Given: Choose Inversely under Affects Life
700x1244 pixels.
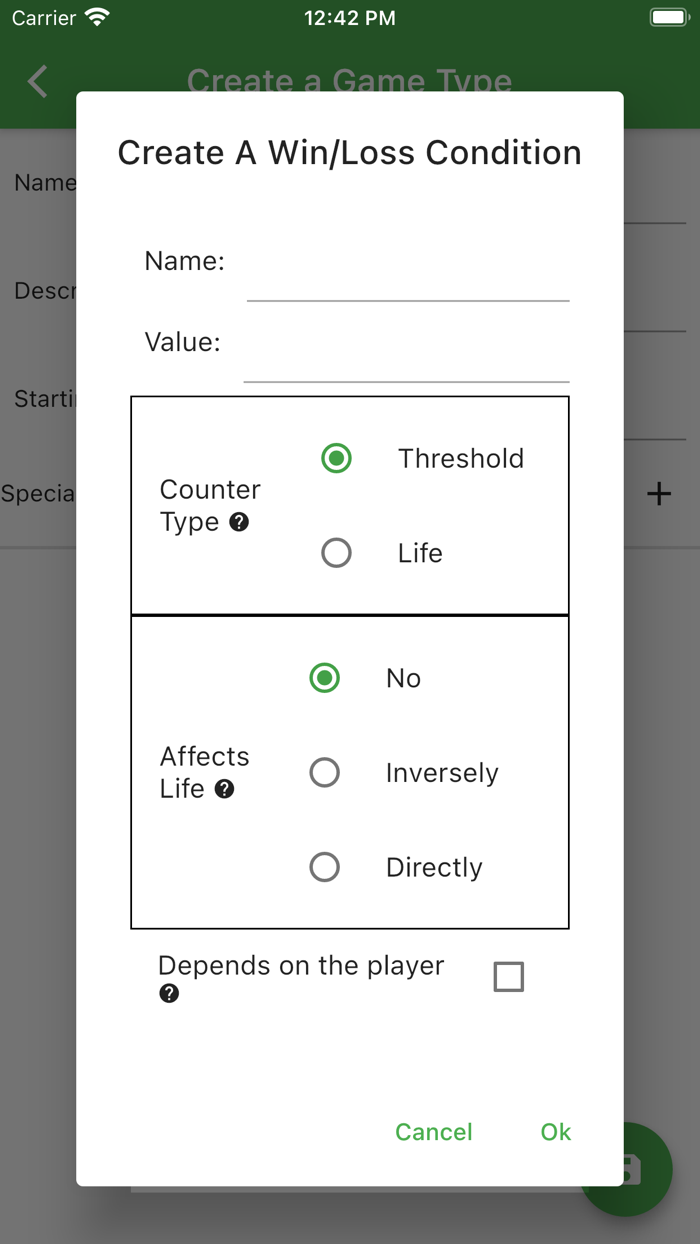Looking at the screenshot, I should (x=324, y=772).
